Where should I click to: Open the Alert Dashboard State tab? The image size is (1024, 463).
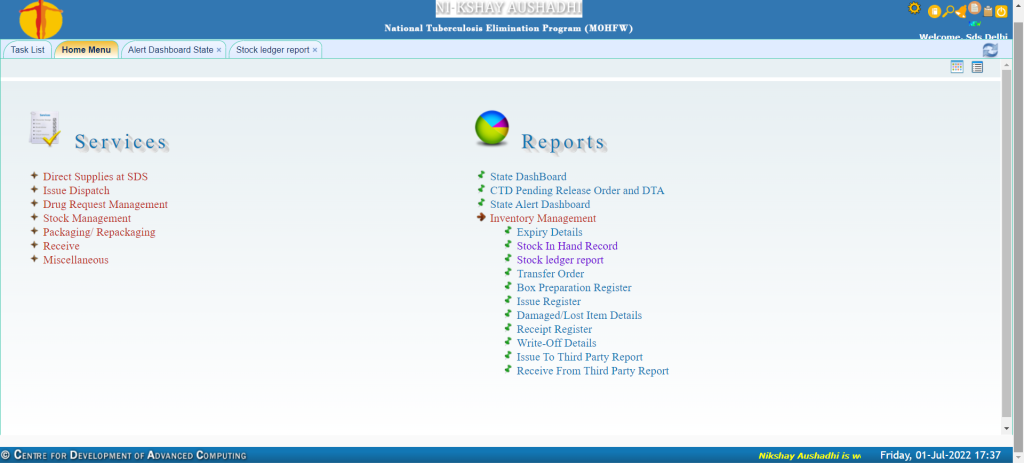click(x=170, y=50)
